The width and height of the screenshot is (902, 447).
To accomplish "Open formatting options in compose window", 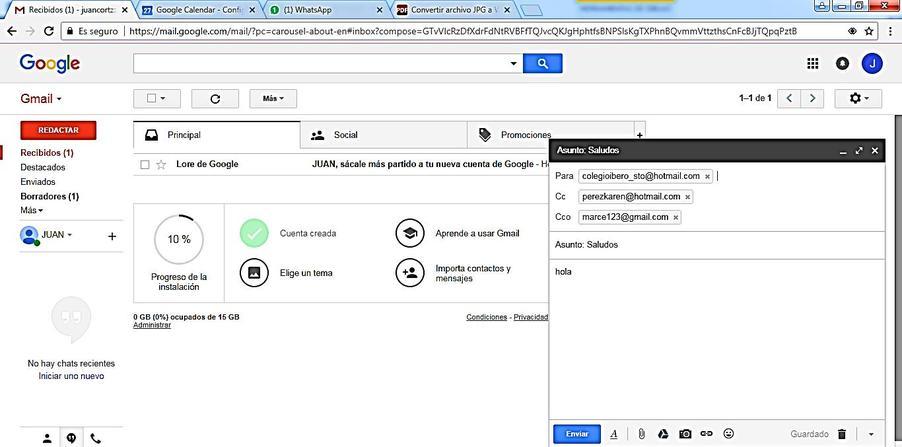I will click(613, 434).
